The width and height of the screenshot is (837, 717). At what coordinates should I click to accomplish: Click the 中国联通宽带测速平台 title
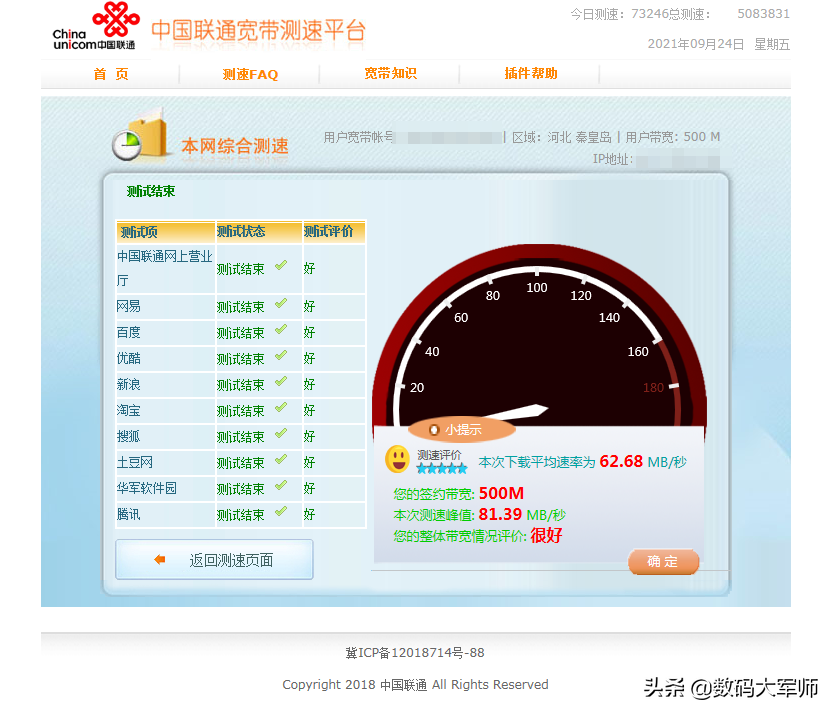[258, 30]
